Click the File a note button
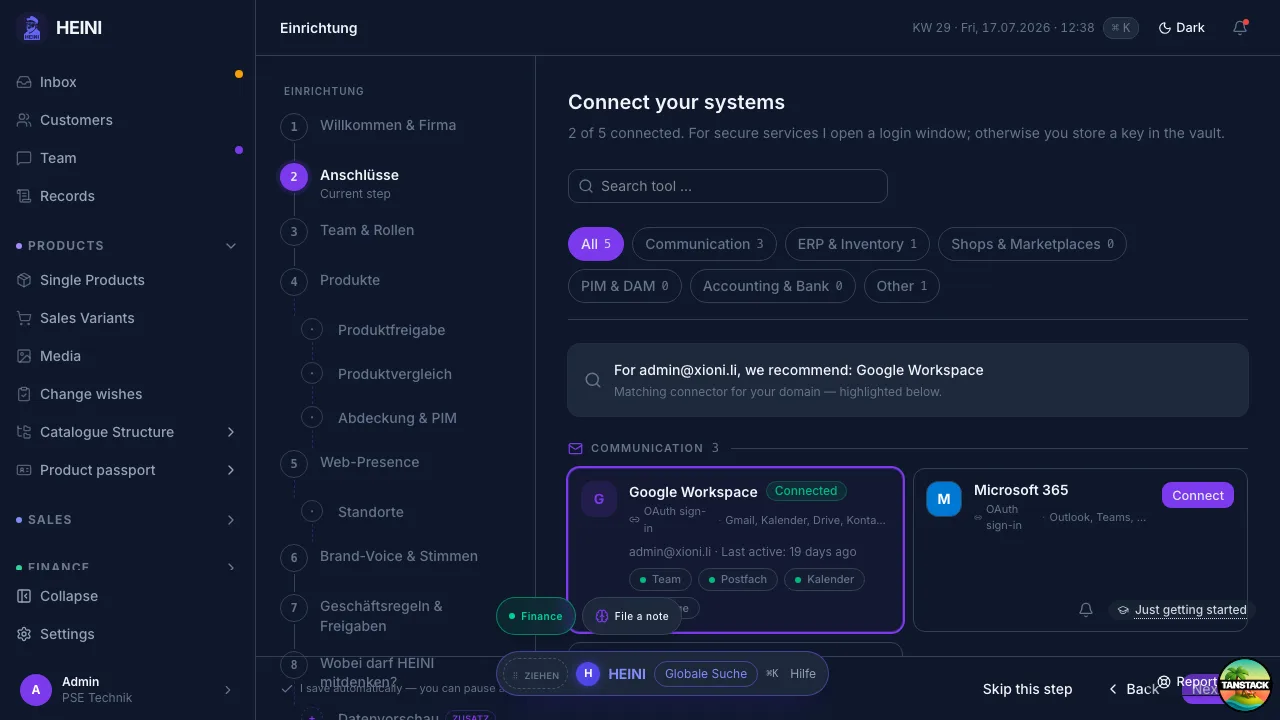The image size is (1280, 720). click(x=632, y=616)
